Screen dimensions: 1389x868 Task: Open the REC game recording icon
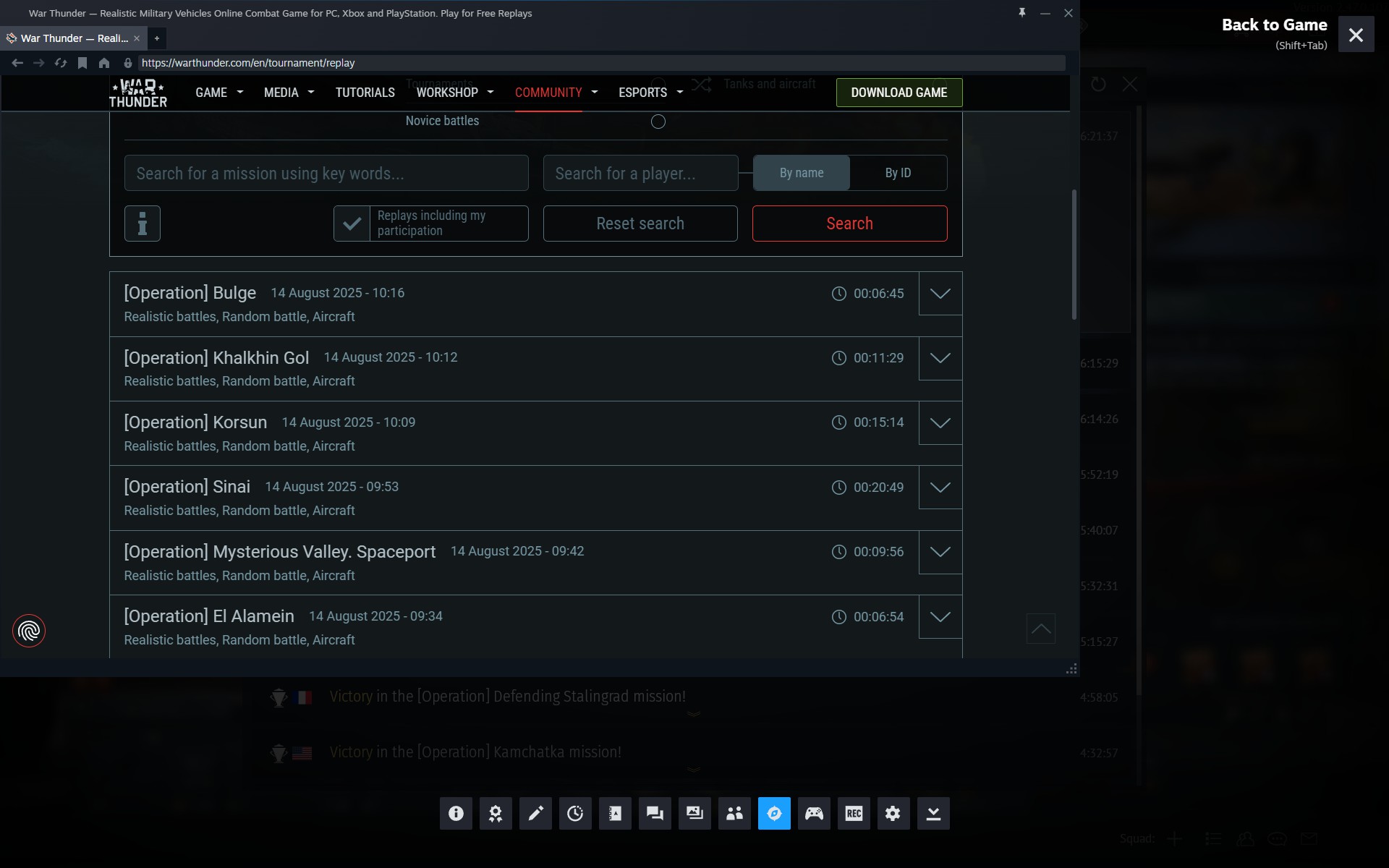pyautogui.click(x=854, y=814)
